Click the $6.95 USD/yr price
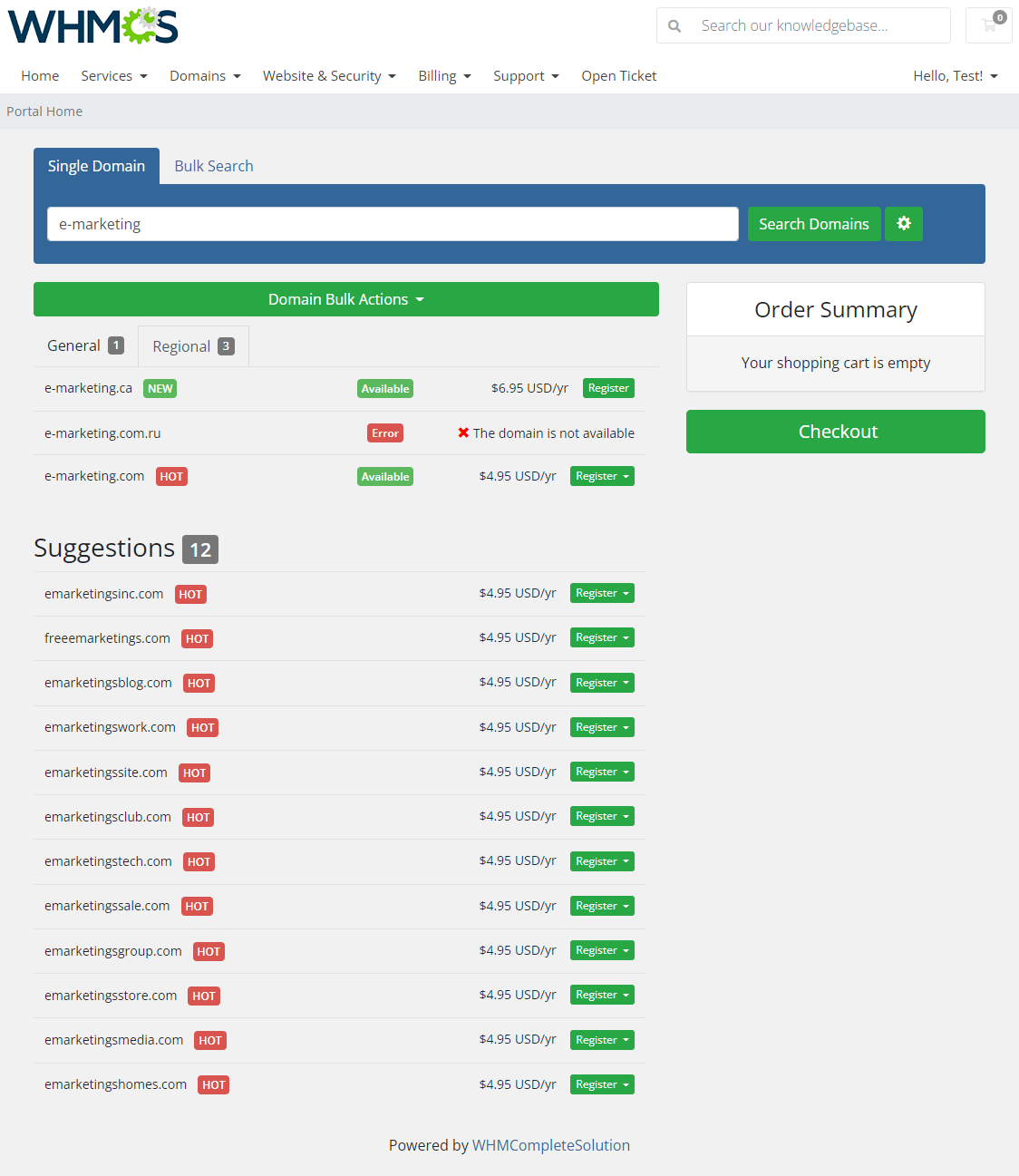Image resolution: width=1019 pixels, height=1176 pixels. (x=529, y=388)
